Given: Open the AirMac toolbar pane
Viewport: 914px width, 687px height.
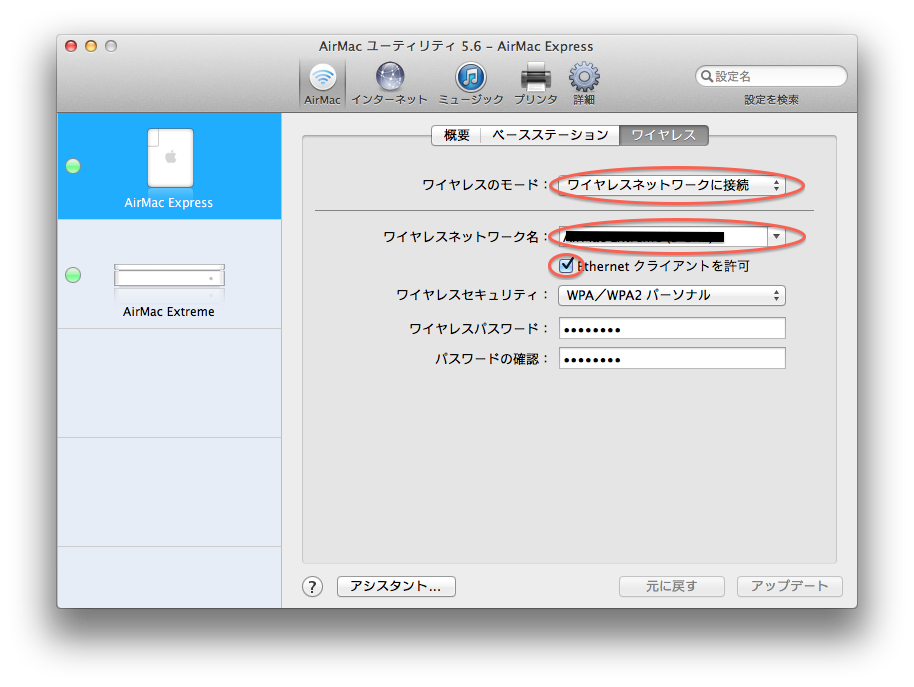Looking at the screenshot, I should coord(322,84).
